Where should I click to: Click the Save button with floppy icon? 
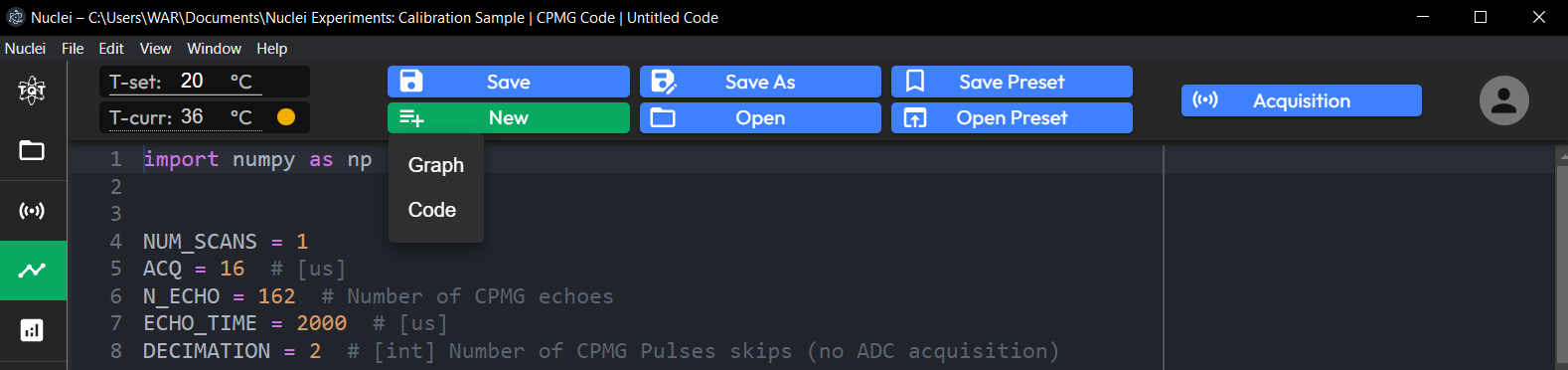pyautogui.click(x=509, y=82)
